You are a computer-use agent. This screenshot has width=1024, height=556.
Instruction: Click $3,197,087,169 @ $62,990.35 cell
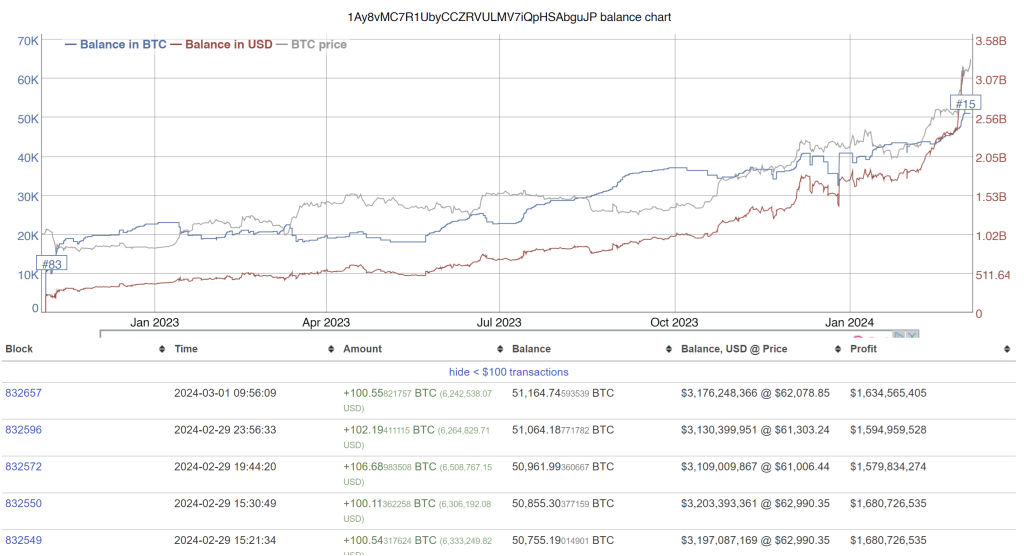(756, 540)
